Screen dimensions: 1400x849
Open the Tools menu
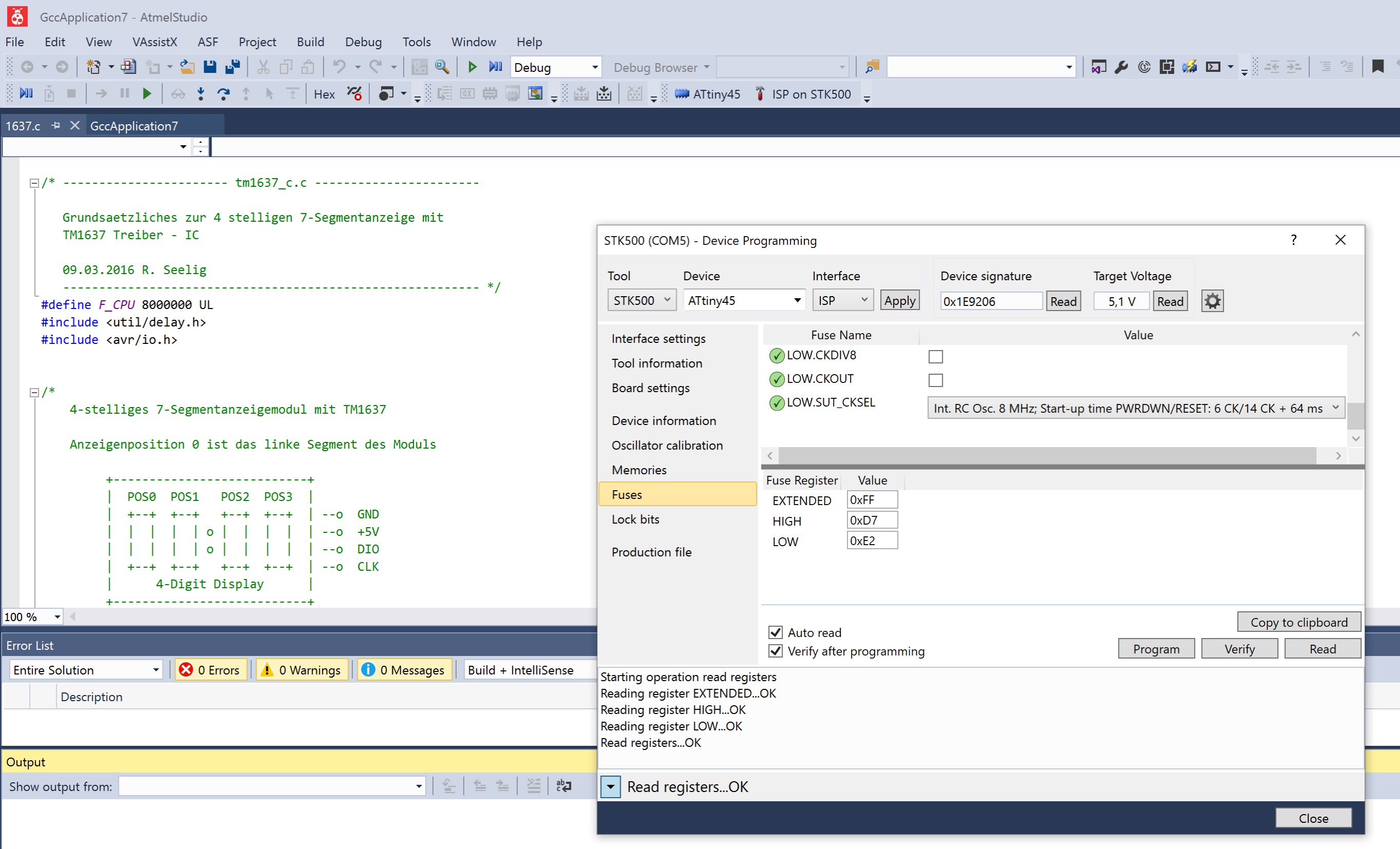(x=417, y=42)
